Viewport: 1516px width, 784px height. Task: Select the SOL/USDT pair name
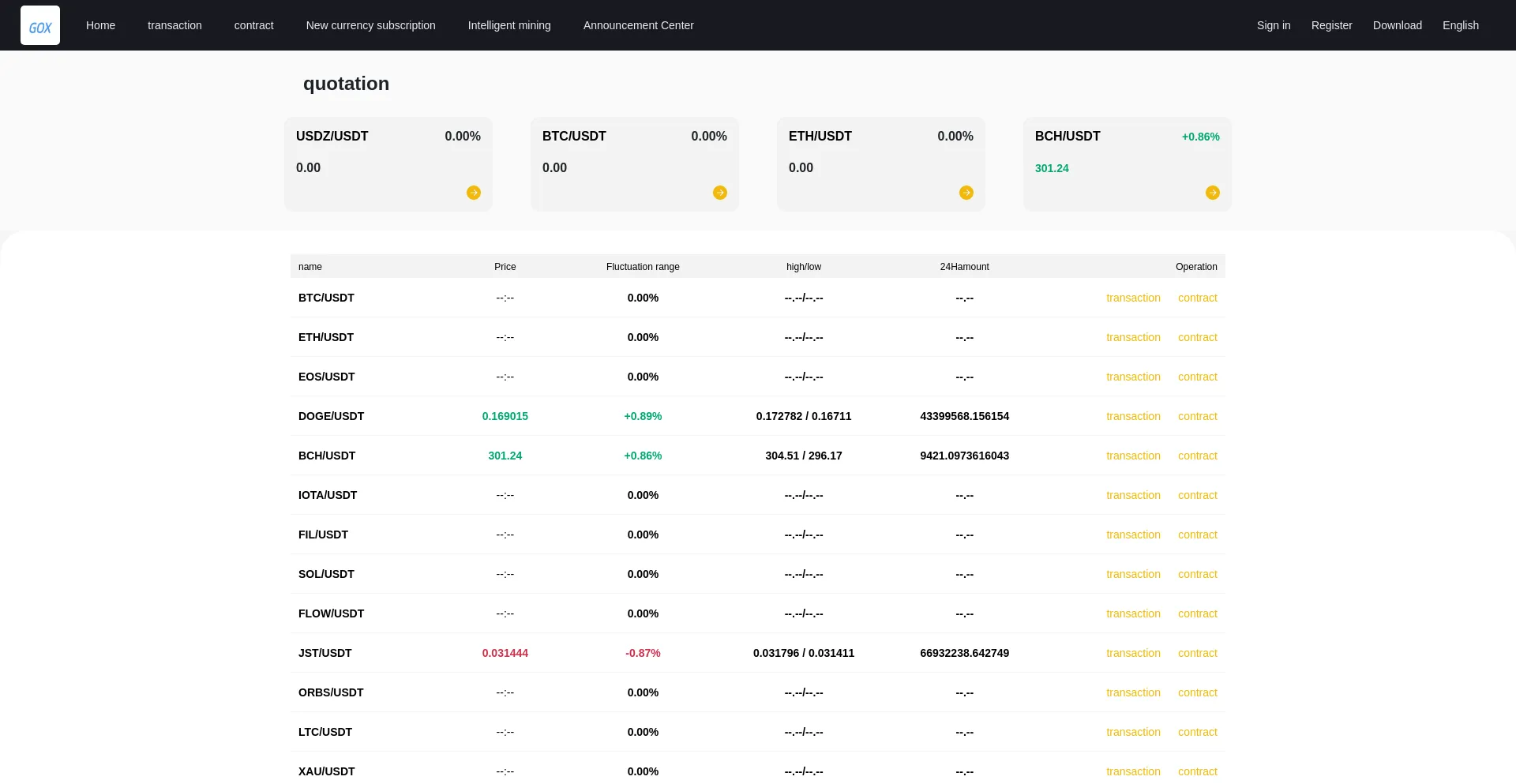click(326, 574)
